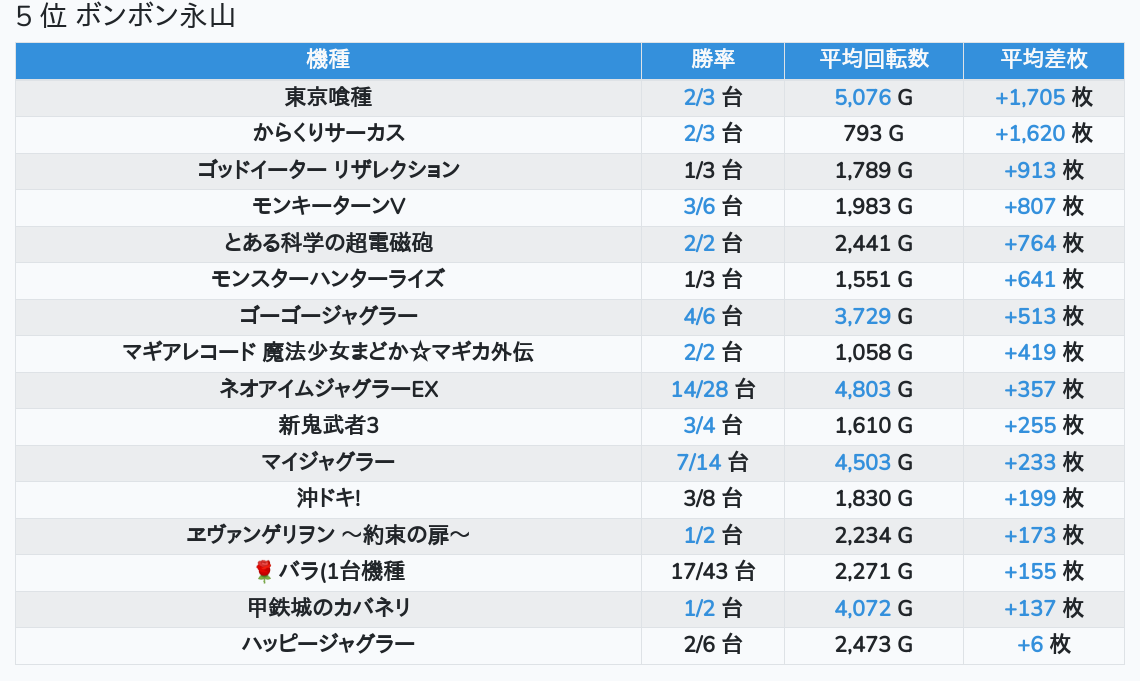
Task: Open the 2/3 win rate link for 東京喰種
Action: click(x=699, y=98)
